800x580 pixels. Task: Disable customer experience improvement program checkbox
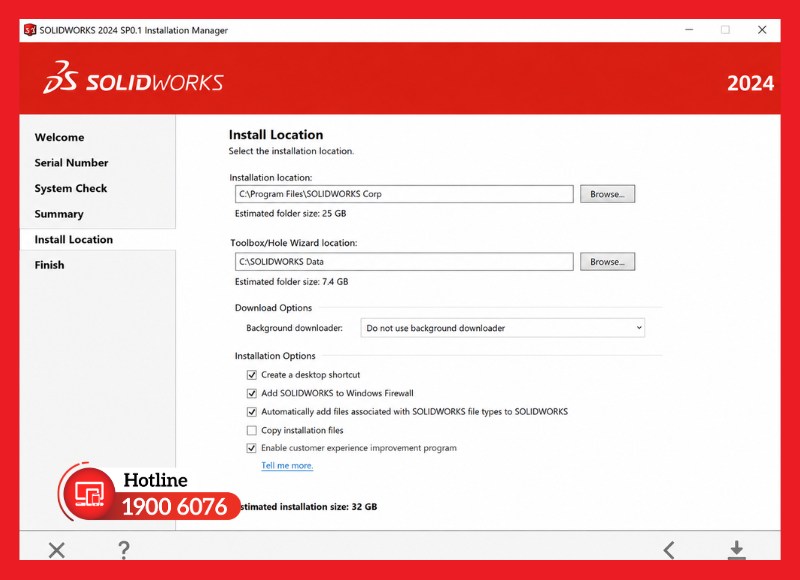(x=252, y=448)
